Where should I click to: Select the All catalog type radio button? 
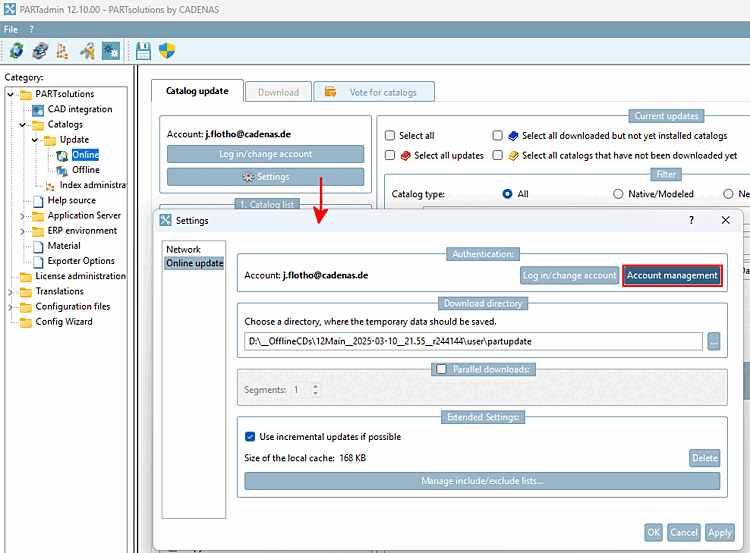click(x=507, y=194)
